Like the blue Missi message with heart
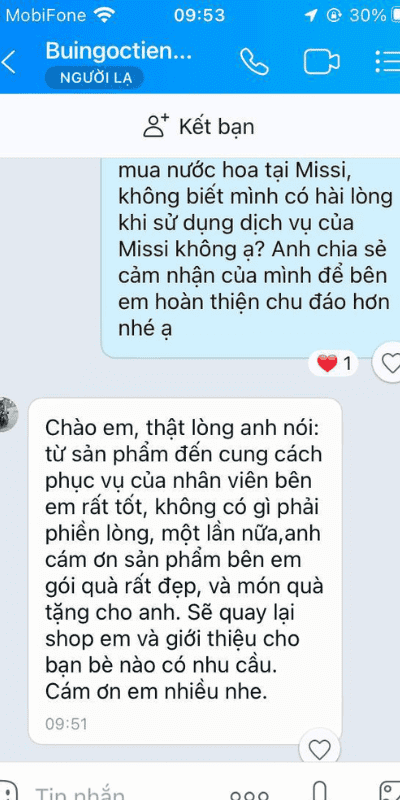 coord(390,363)
